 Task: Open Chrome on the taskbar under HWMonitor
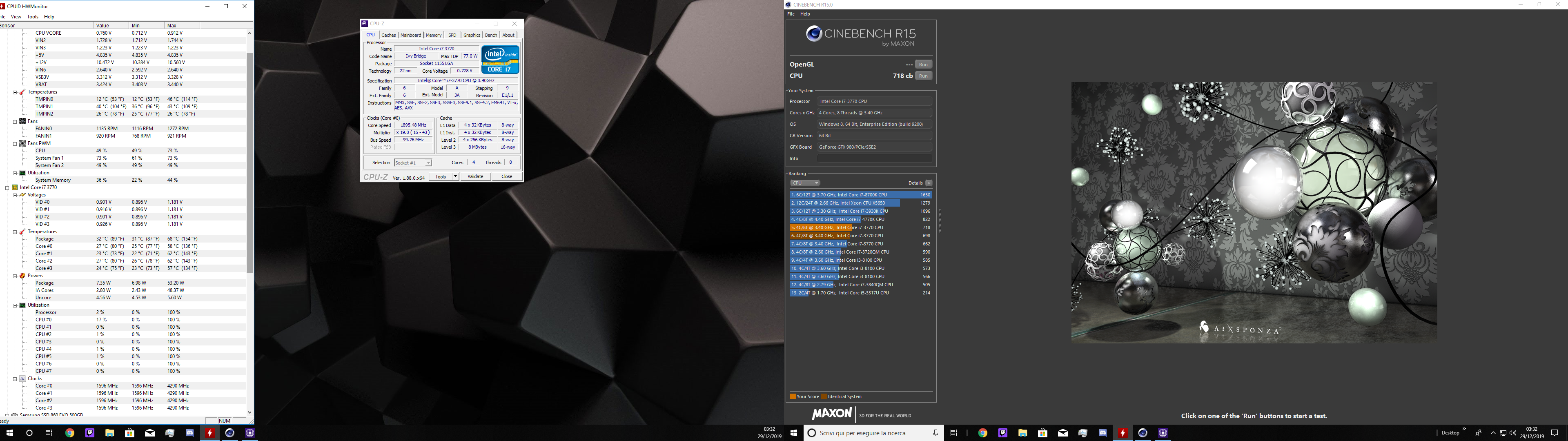(69, 433)
